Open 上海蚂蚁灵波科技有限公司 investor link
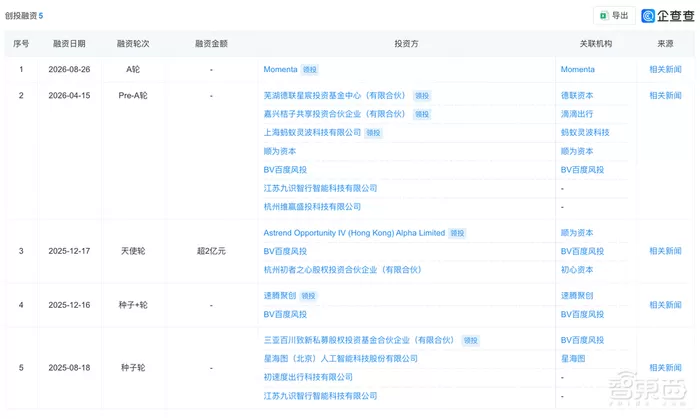Image resolution: width=700 pixels, height=419 pixels. tap(312, 133)
